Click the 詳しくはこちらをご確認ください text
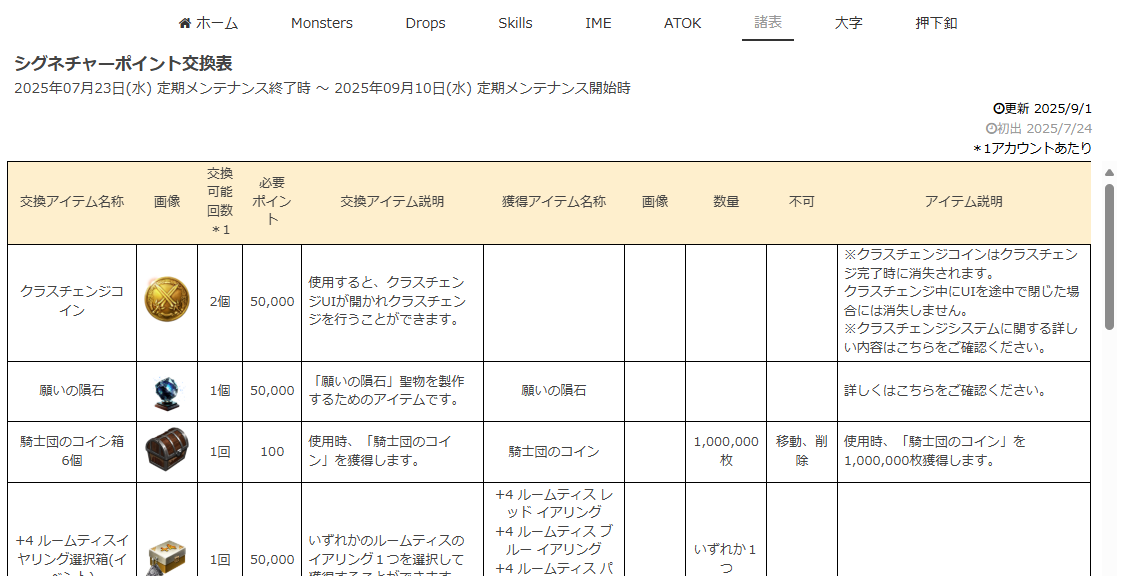The image size is (1125, 576). (945, 391)
